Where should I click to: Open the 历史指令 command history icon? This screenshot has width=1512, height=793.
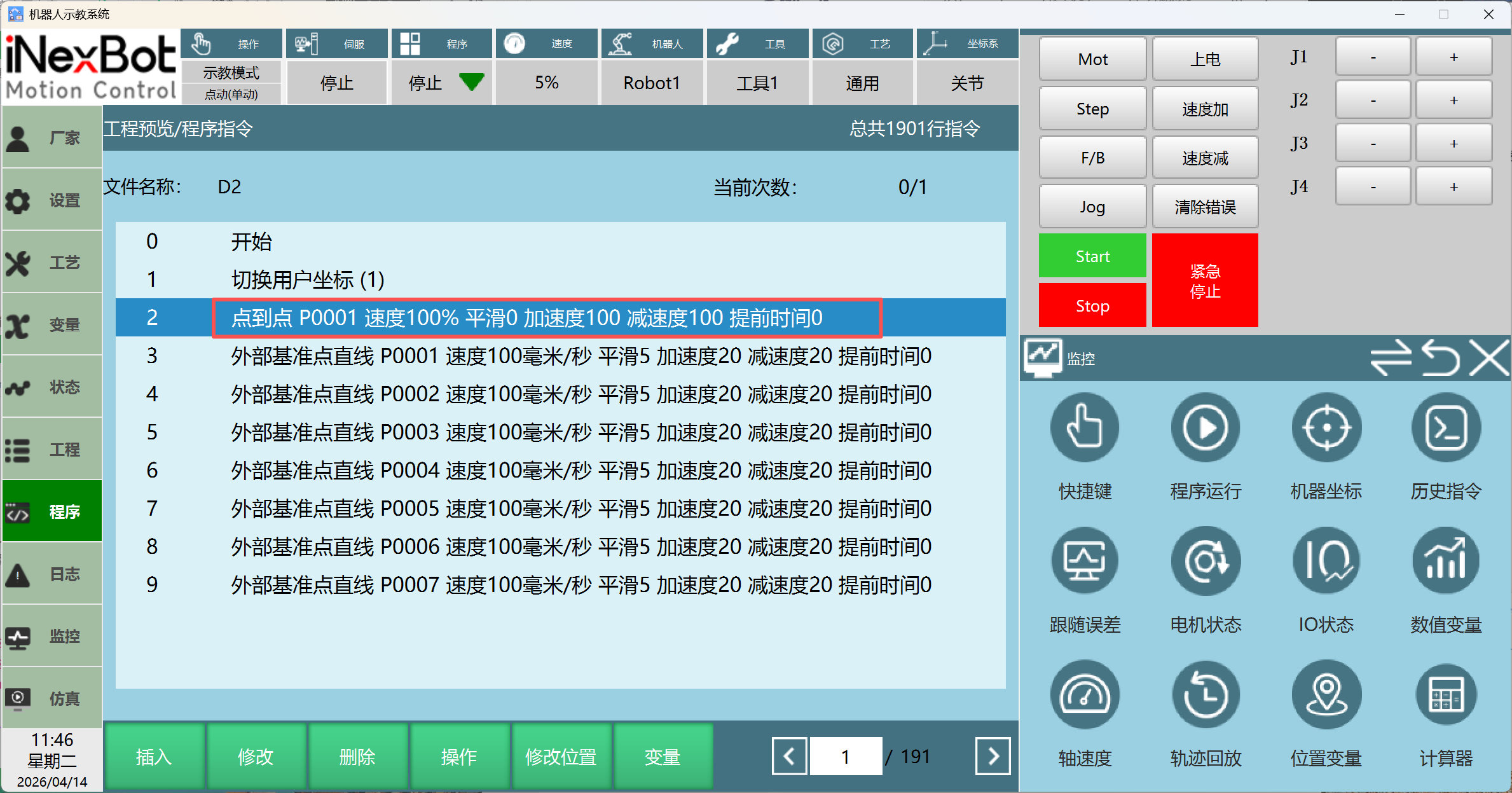pyautogui.click(x=1446, y=427)
